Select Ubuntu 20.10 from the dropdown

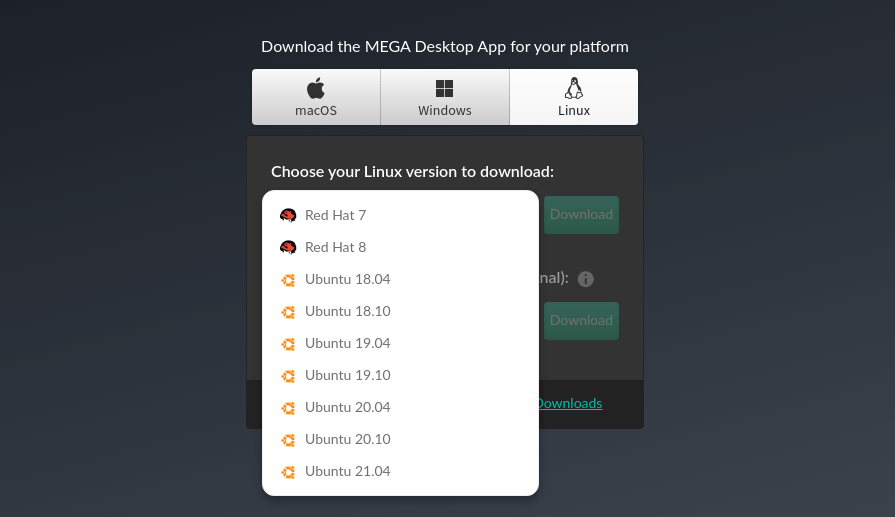(347, 439)
